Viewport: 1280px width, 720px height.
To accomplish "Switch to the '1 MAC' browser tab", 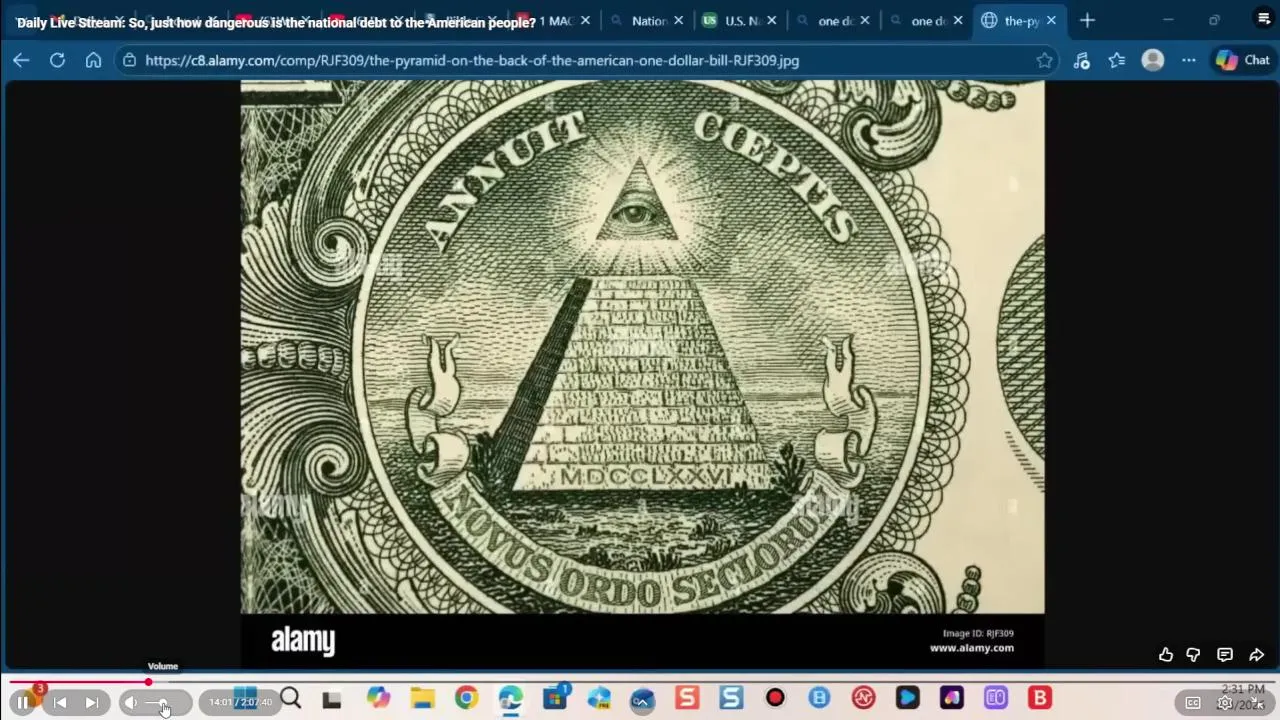I will pos(555,21).
